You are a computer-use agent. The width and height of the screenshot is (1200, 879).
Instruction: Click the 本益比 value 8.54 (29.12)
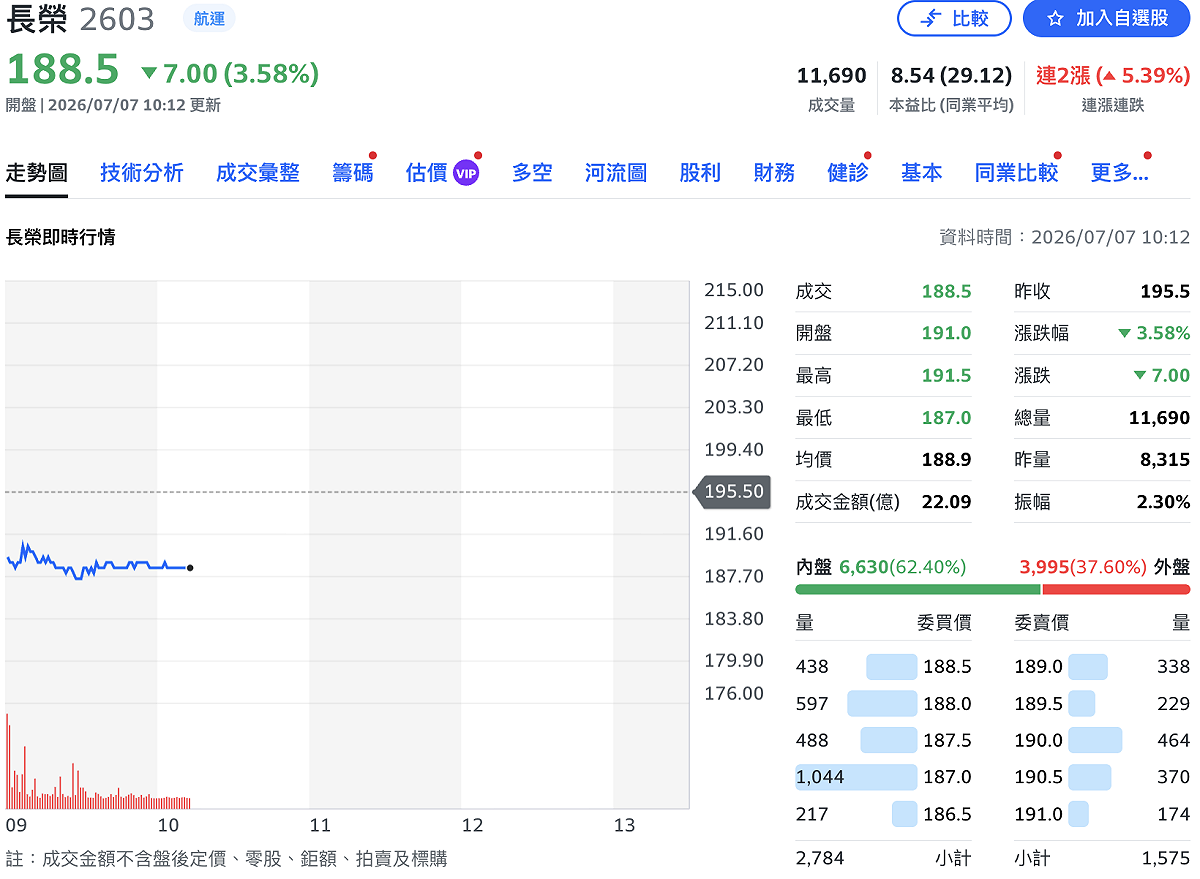pyautogui.click(x=951, y=75)
